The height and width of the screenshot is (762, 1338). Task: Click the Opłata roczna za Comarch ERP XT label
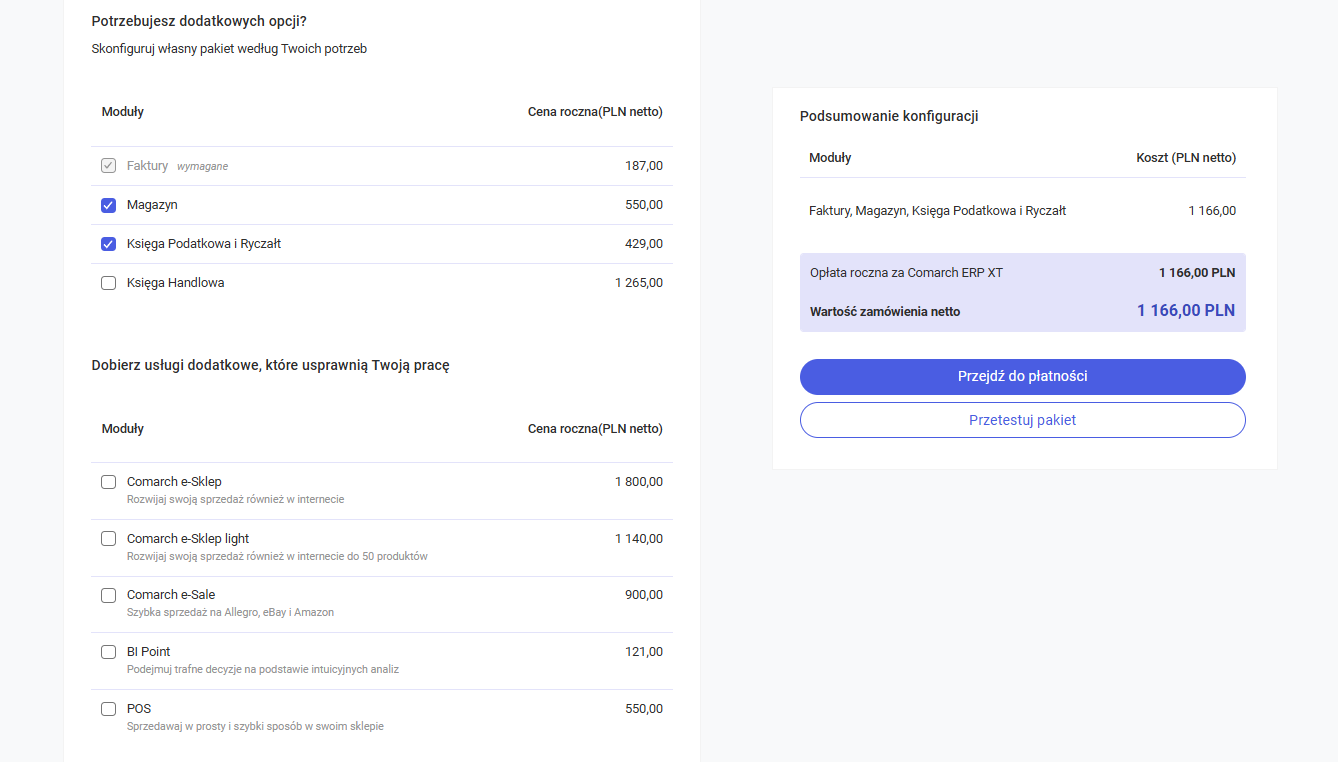[906, 273]
